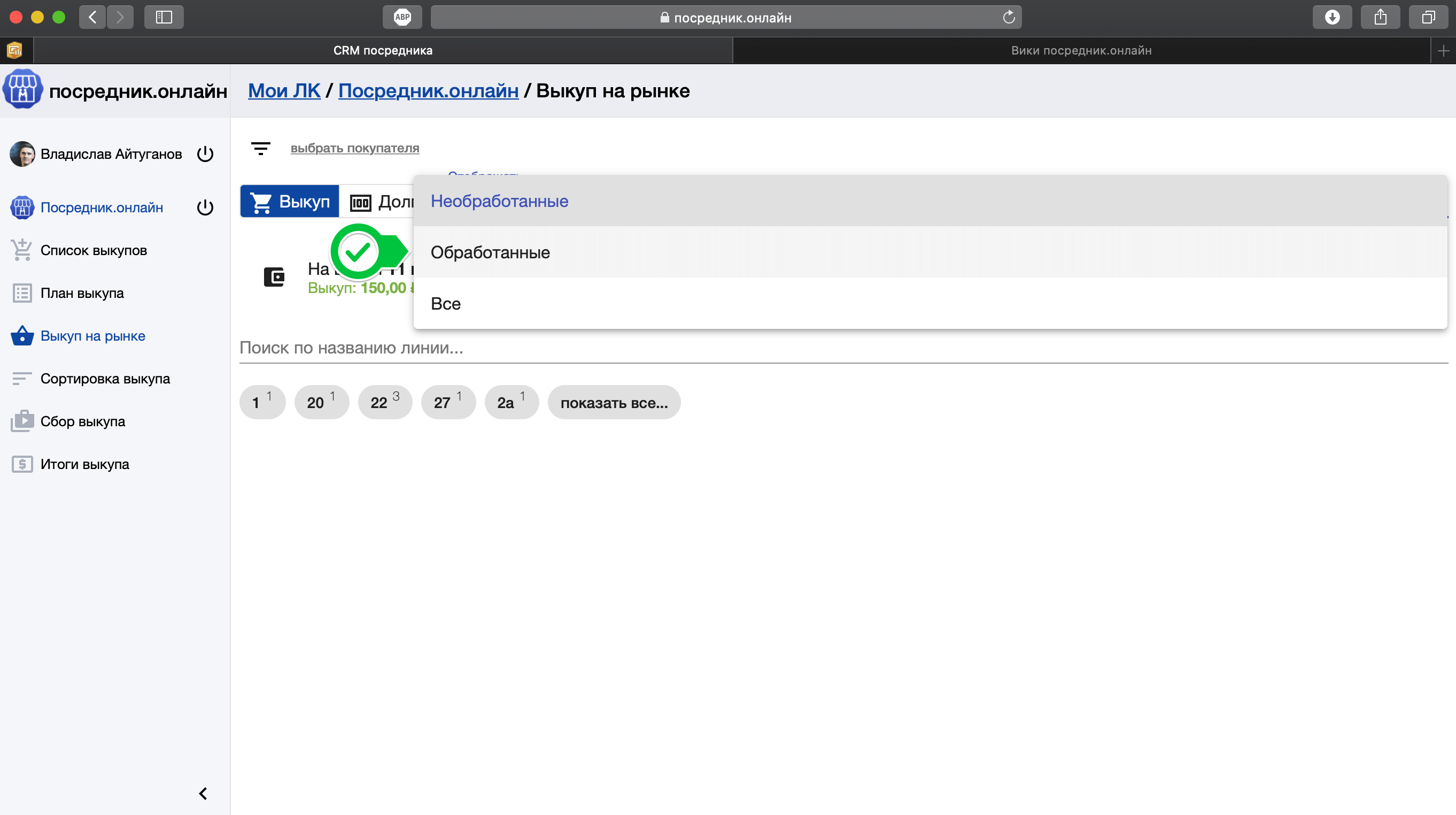Toggle the Safari sidebar button
Screen dimensions: 1456x815
click(164, 18)
